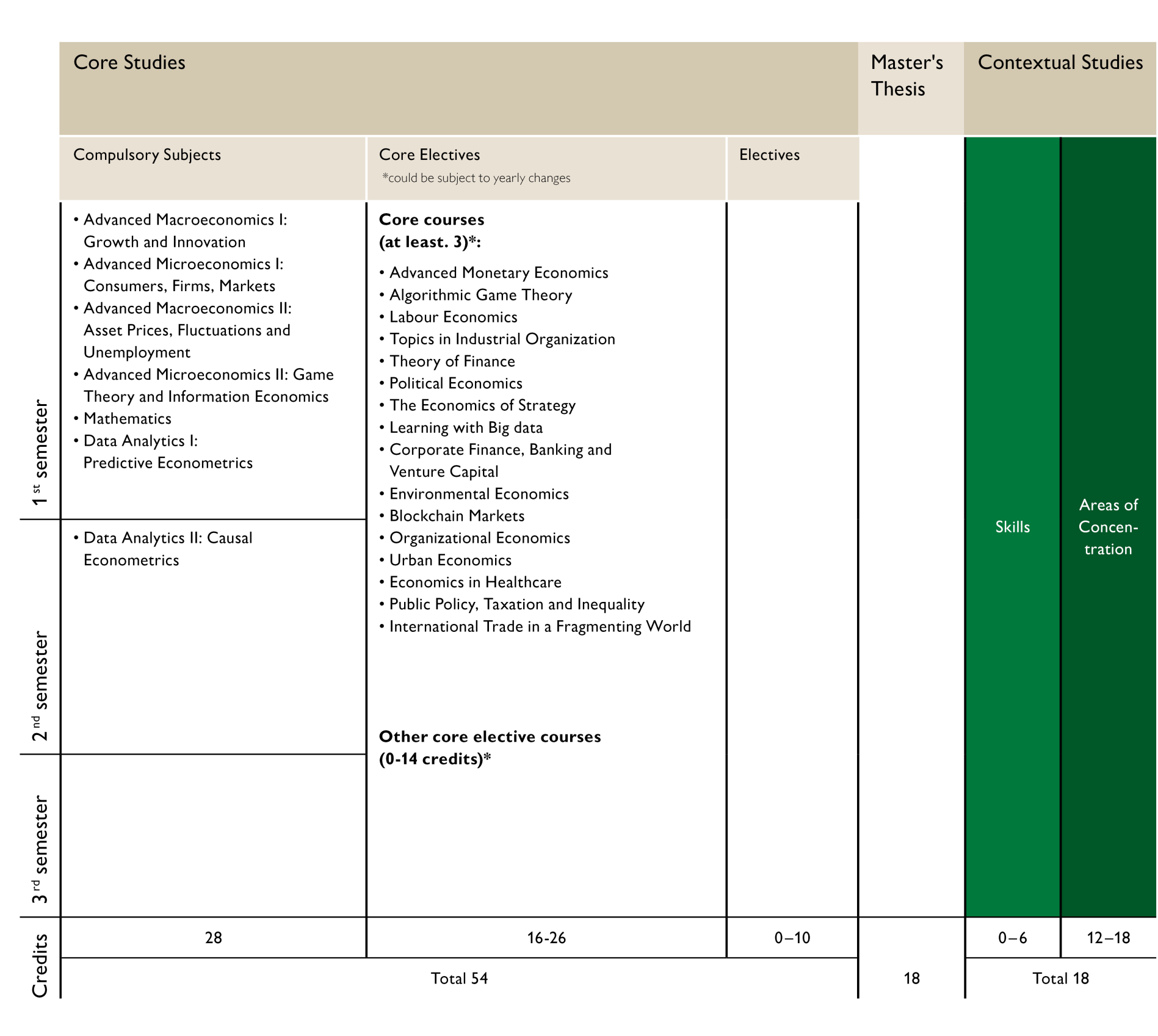The height and width of the screenshot is (1036, 1158).
Task: Click the Contextual Studies header
Action: 1060,63
